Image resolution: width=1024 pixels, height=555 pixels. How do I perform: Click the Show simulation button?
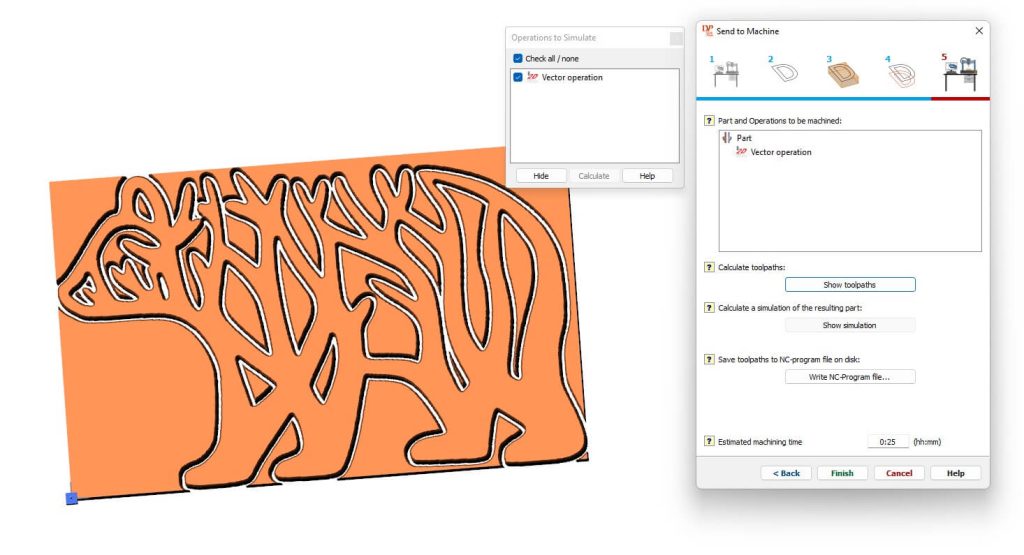(x=849, y=325)
